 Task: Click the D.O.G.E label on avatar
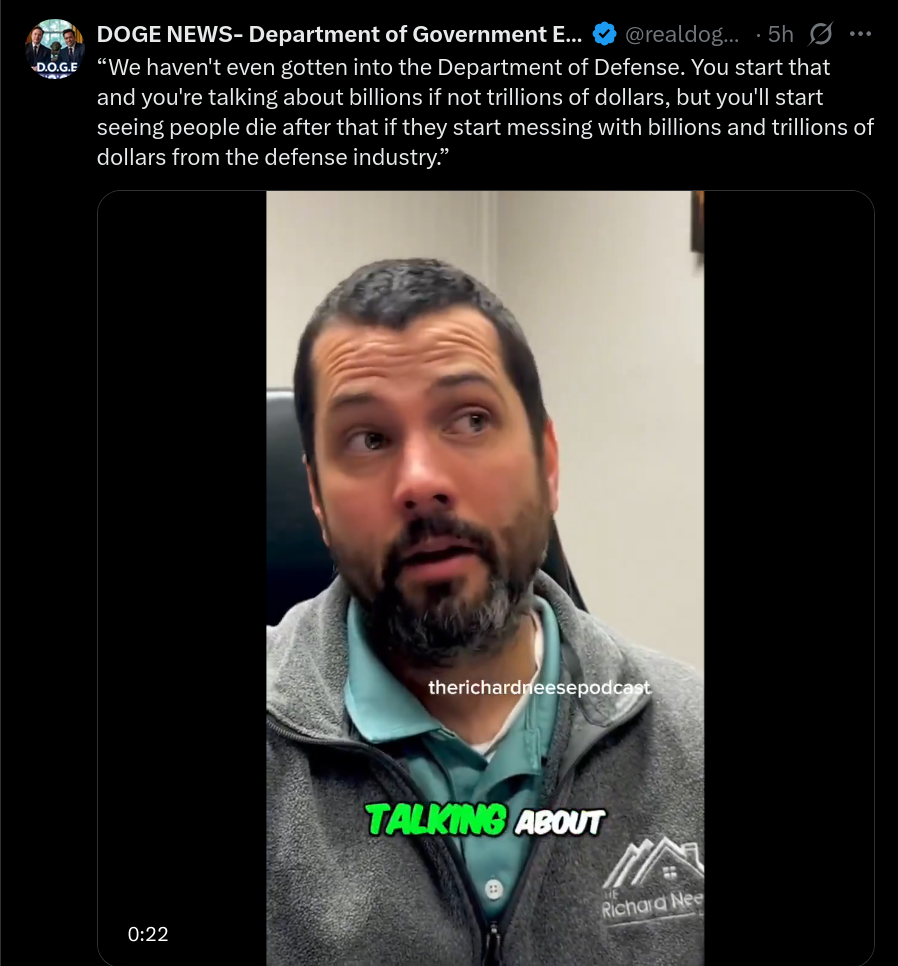pyautogui.click(x=57, y=67)
